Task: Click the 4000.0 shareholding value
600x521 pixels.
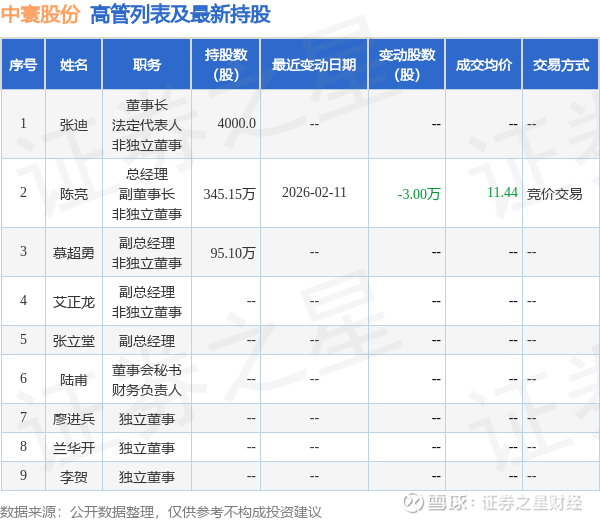Action: click(x=236, y=124)
